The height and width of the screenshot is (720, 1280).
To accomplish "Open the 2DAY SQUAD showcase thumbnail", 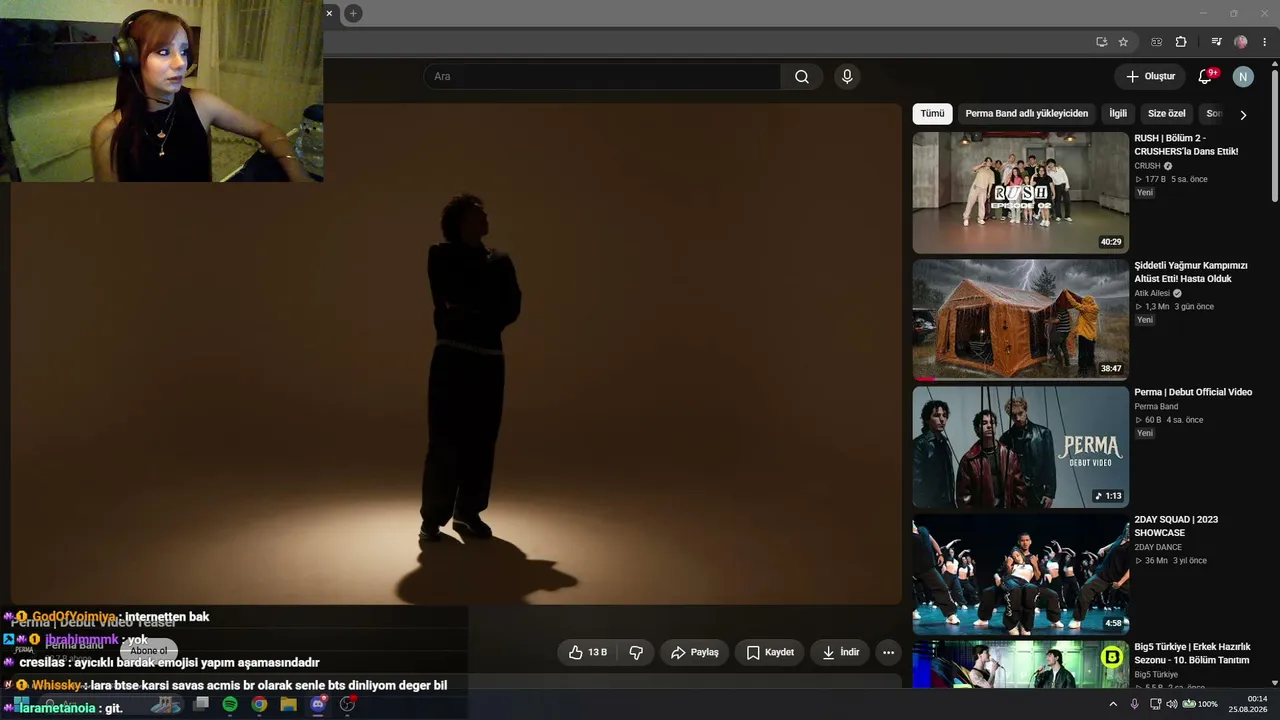I will tap(1020, 574).
